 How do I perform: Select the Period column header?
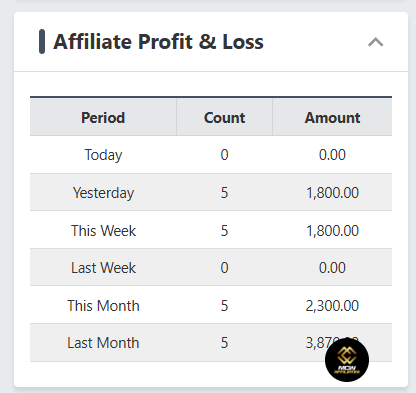click(x=103, y=118)
